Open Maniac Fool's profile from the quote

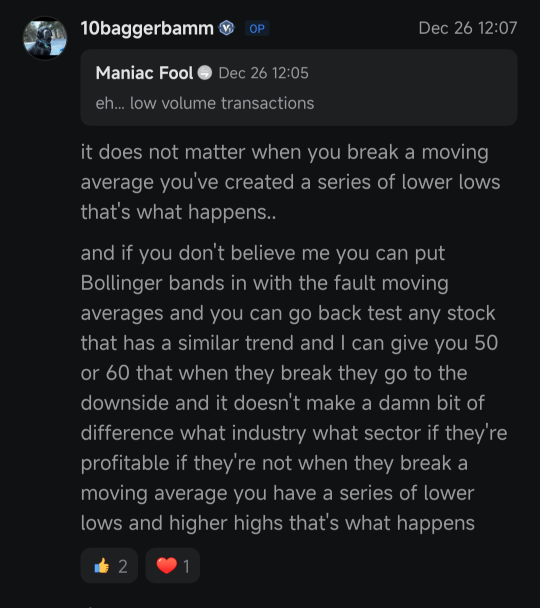coord(144,73)
